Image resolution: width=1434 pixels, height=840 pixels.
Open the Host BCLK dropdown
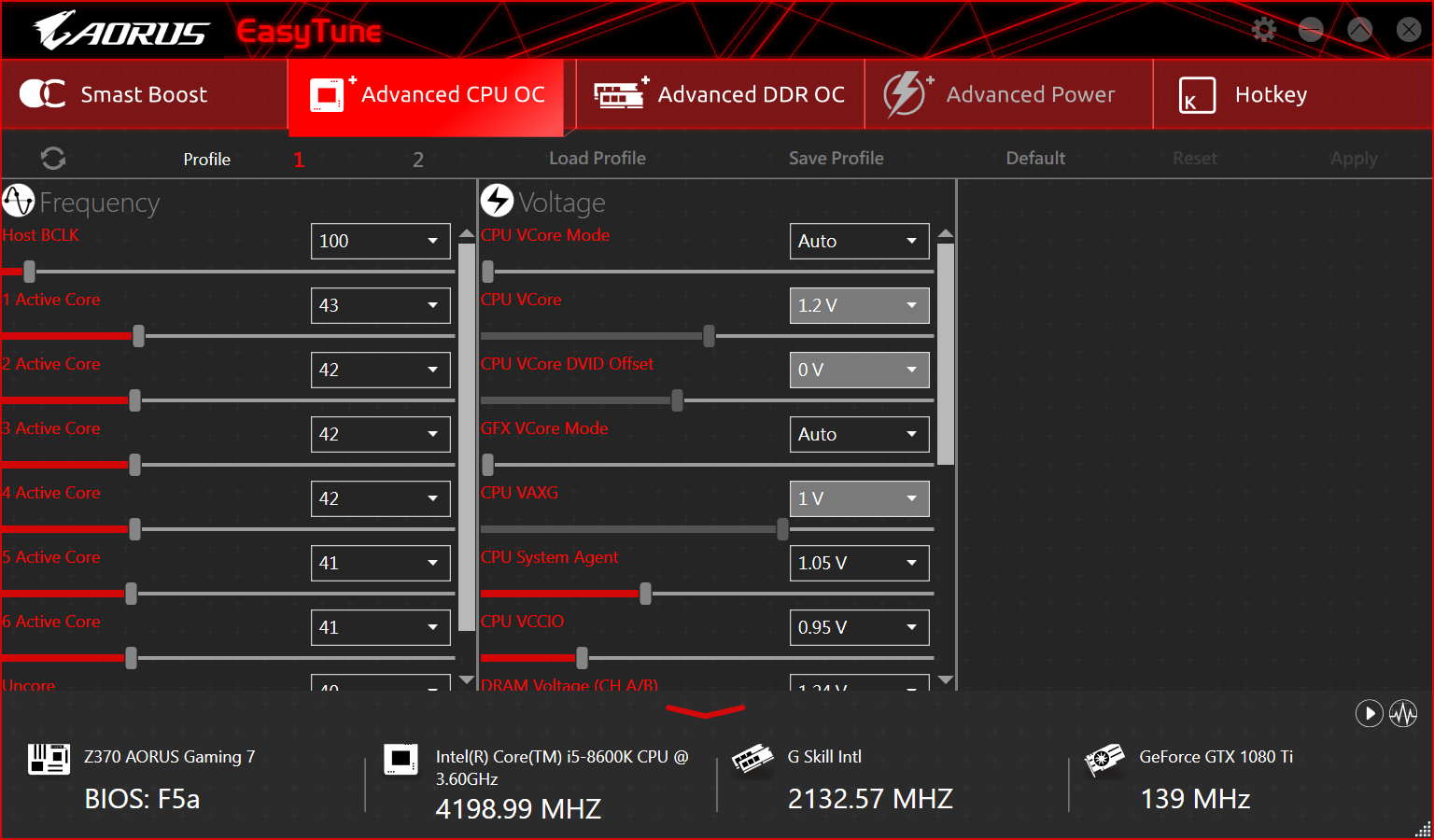coord(381,241)
